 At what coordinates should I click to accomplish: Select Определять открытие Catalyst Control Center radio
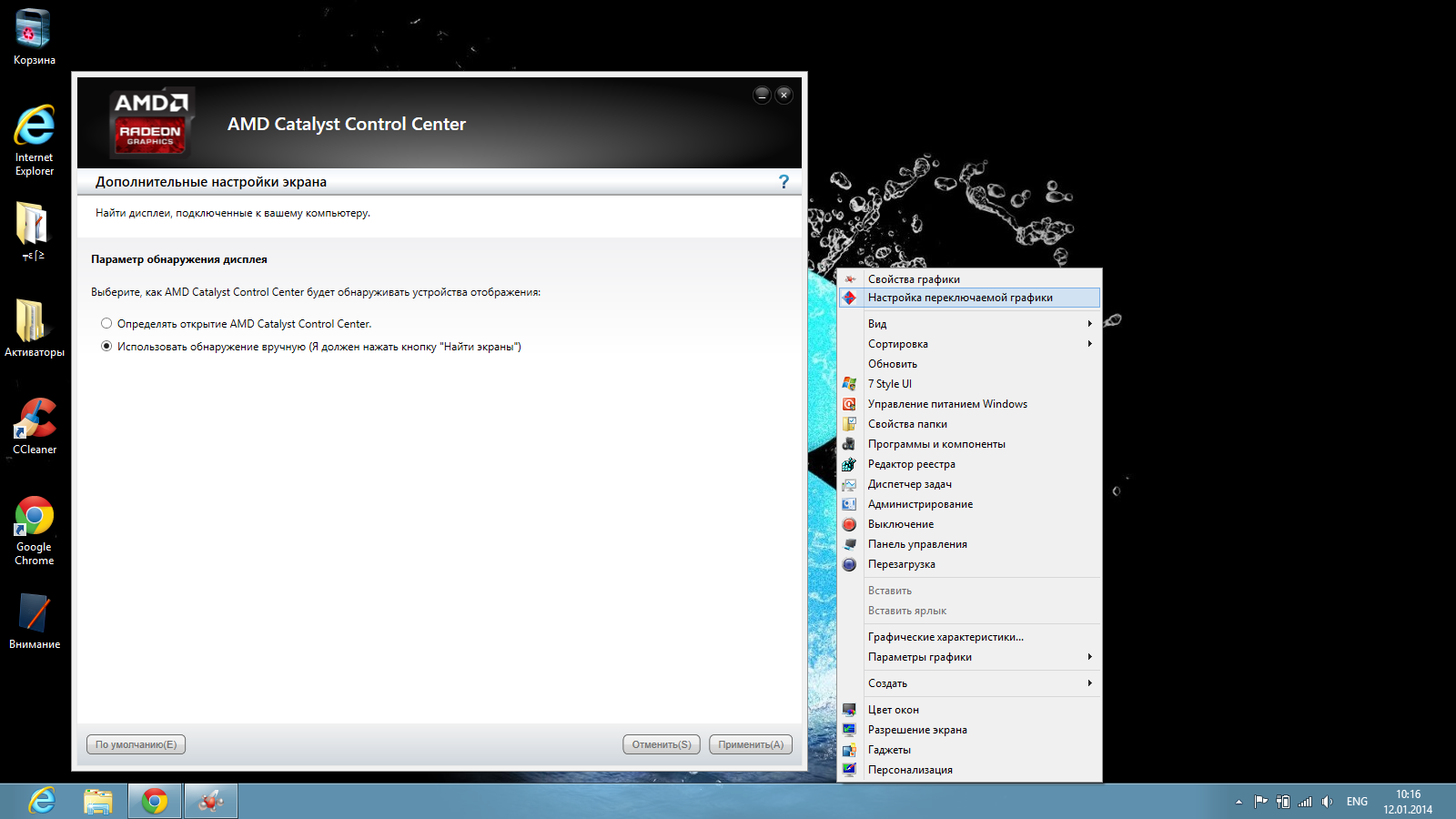[106, 323]
